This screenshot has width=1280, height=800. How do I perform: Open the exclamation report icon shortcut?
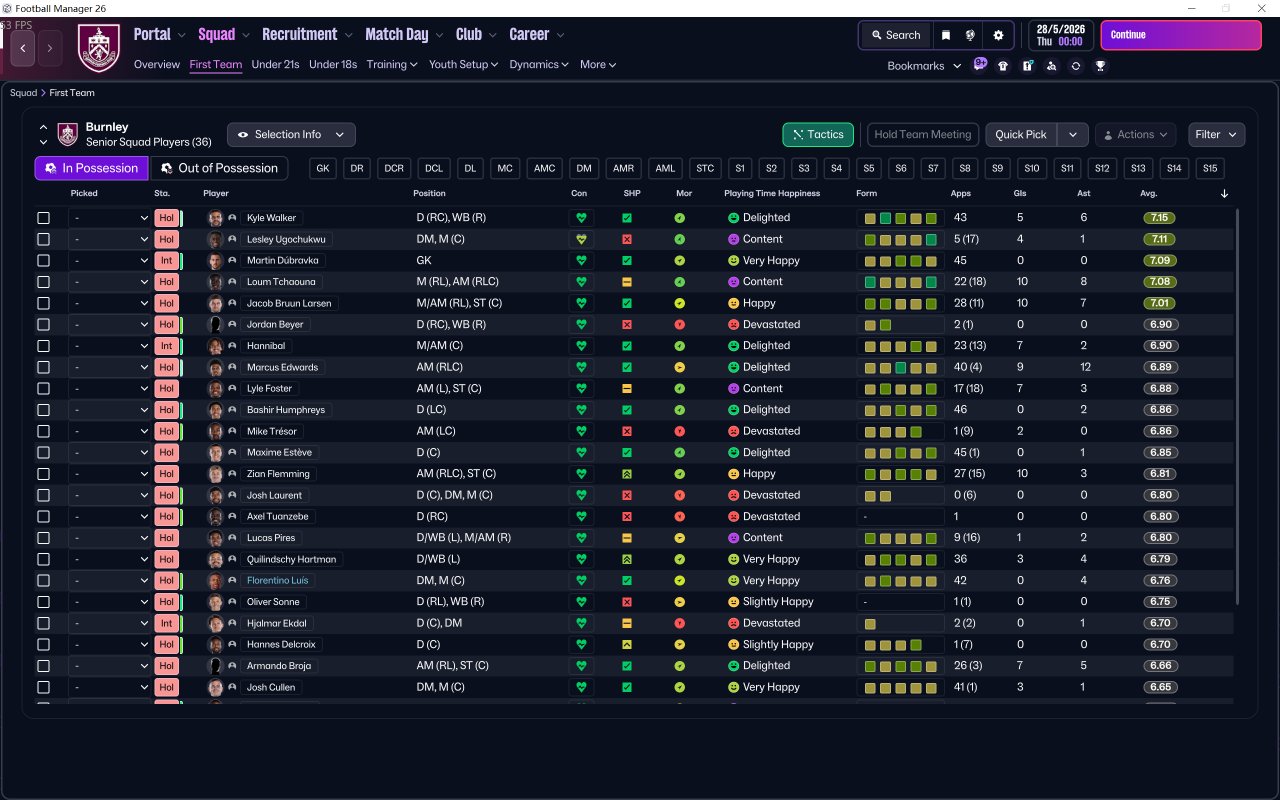(x=1027, y=66)
